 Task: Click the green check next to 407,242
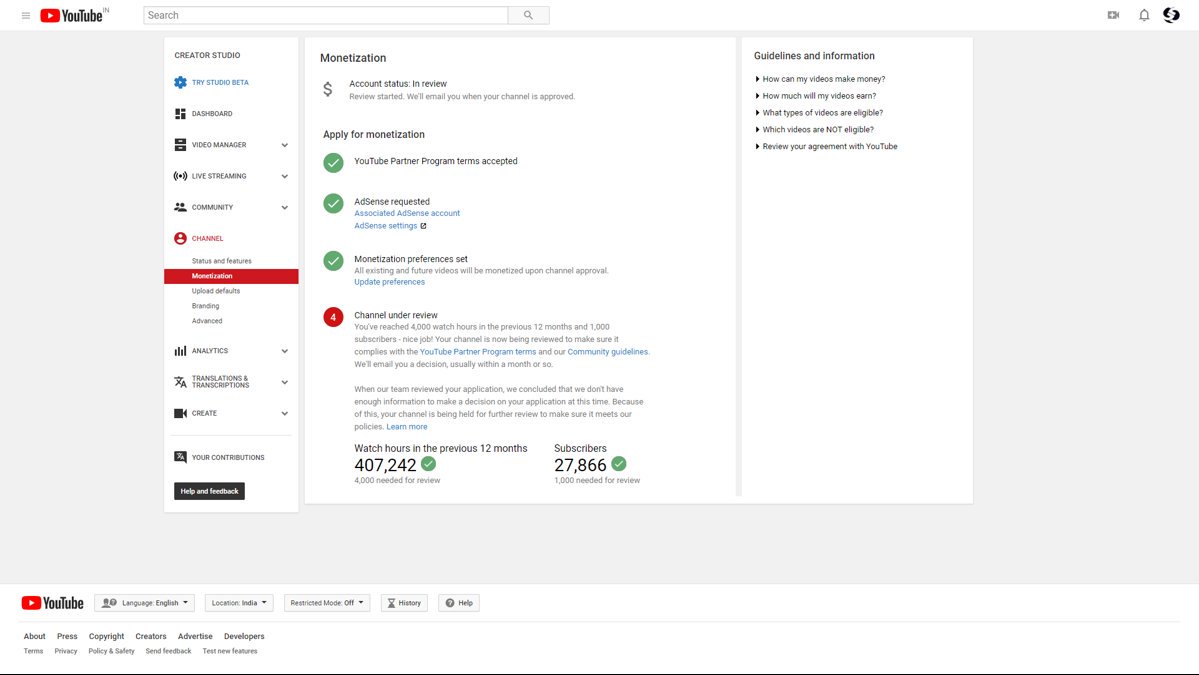click(x=429, y=463)
